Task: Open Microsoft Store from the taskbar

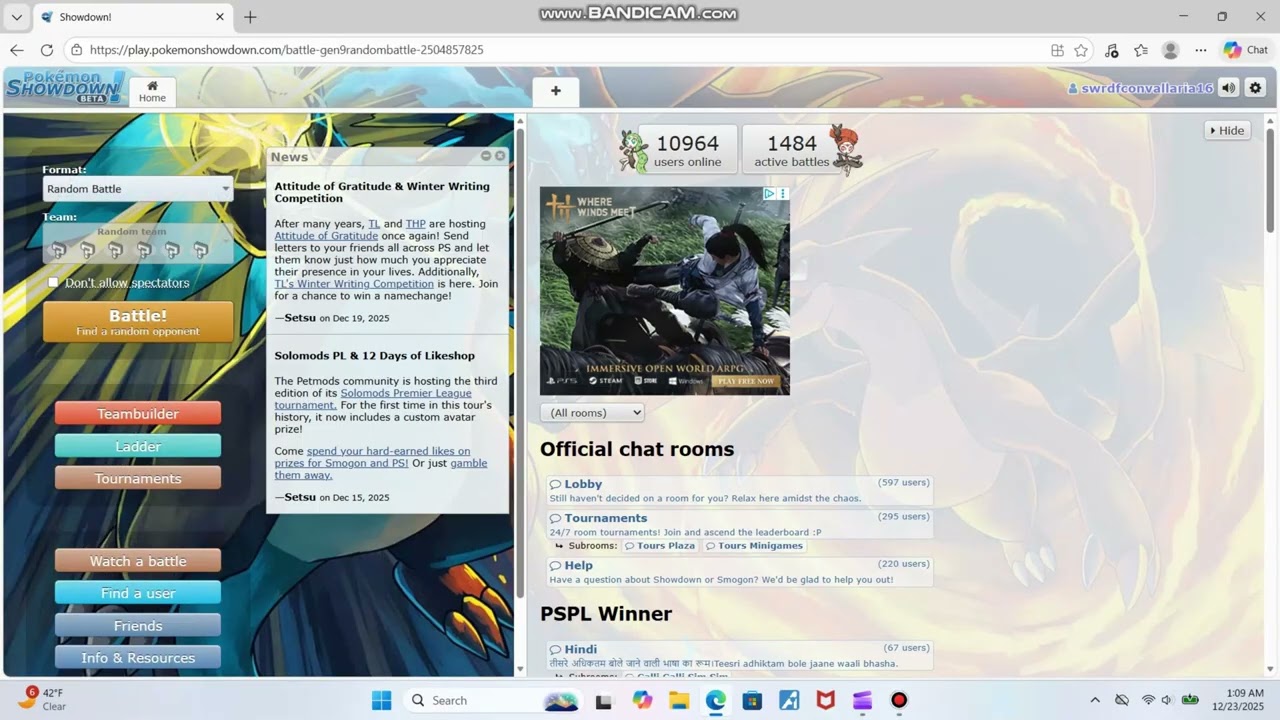Action: pos(752,700)
